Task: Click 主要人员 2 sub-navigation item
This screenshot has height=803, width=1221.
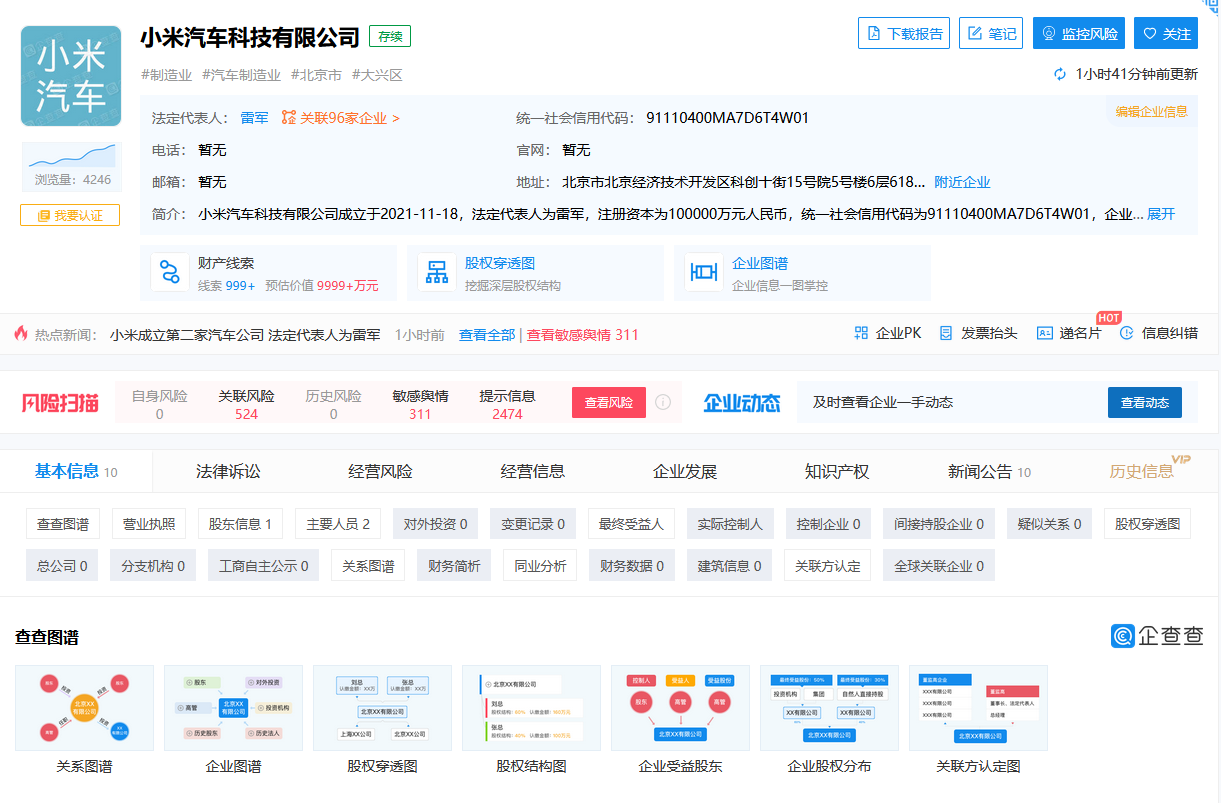Action: (338, 524)
